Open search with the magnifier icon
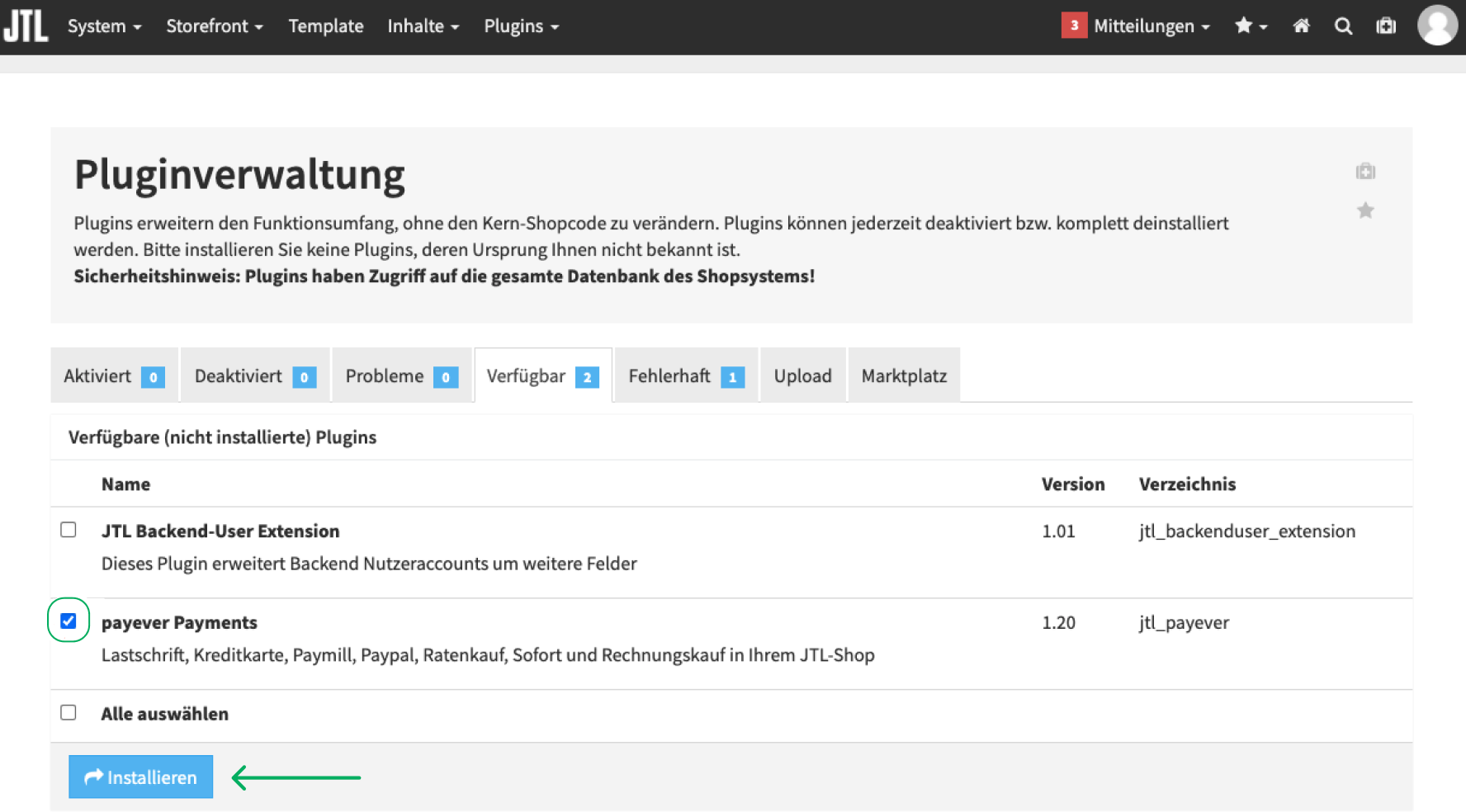 1344,26
